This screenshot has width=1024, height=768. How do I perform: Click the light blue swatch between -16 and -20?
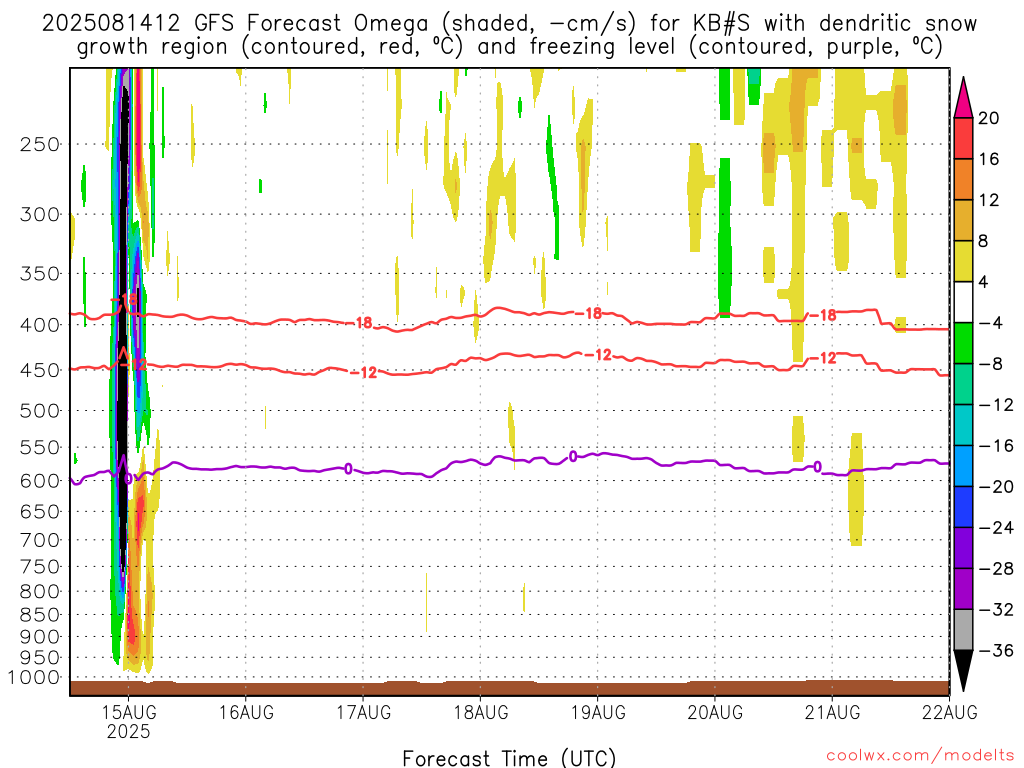click(x=963, y=466)
